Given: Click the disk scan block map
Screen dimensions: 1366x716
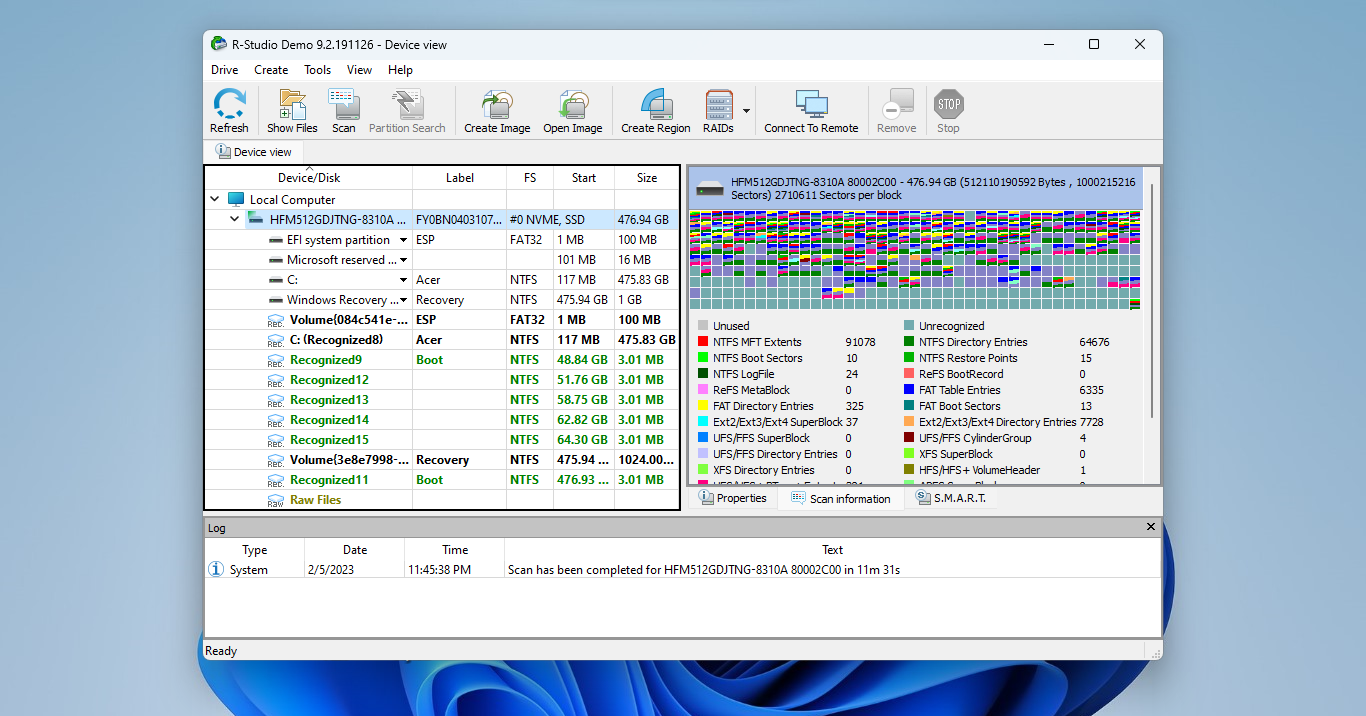Looking at the screenshot, I should pyautogui.click(x=914, y=260).
